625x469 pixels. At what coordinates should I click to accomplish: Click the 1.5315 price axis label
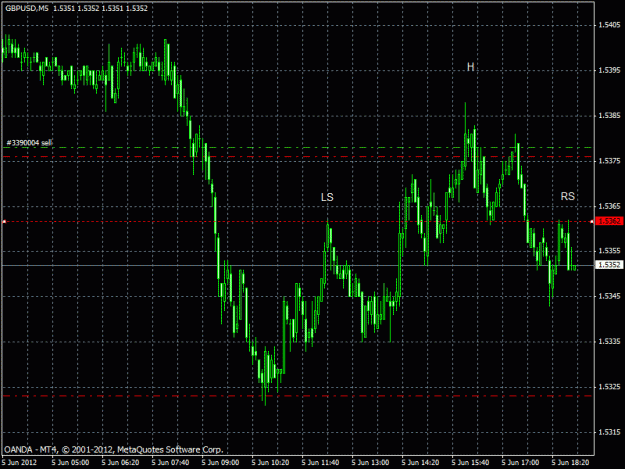[609, 432]
